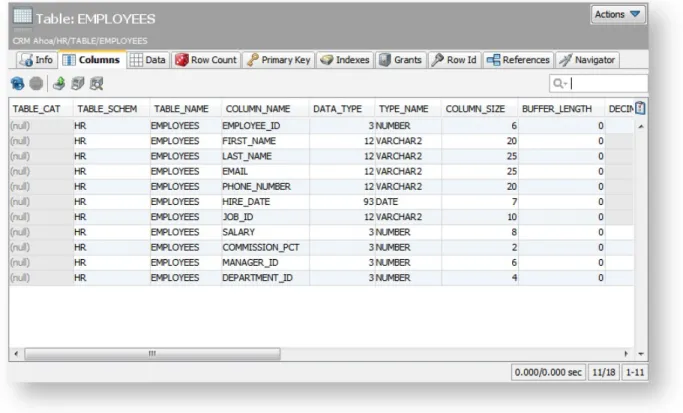Focus the quick filter search field
This screenshot has width=683, height=413.
tap(598, 83)
